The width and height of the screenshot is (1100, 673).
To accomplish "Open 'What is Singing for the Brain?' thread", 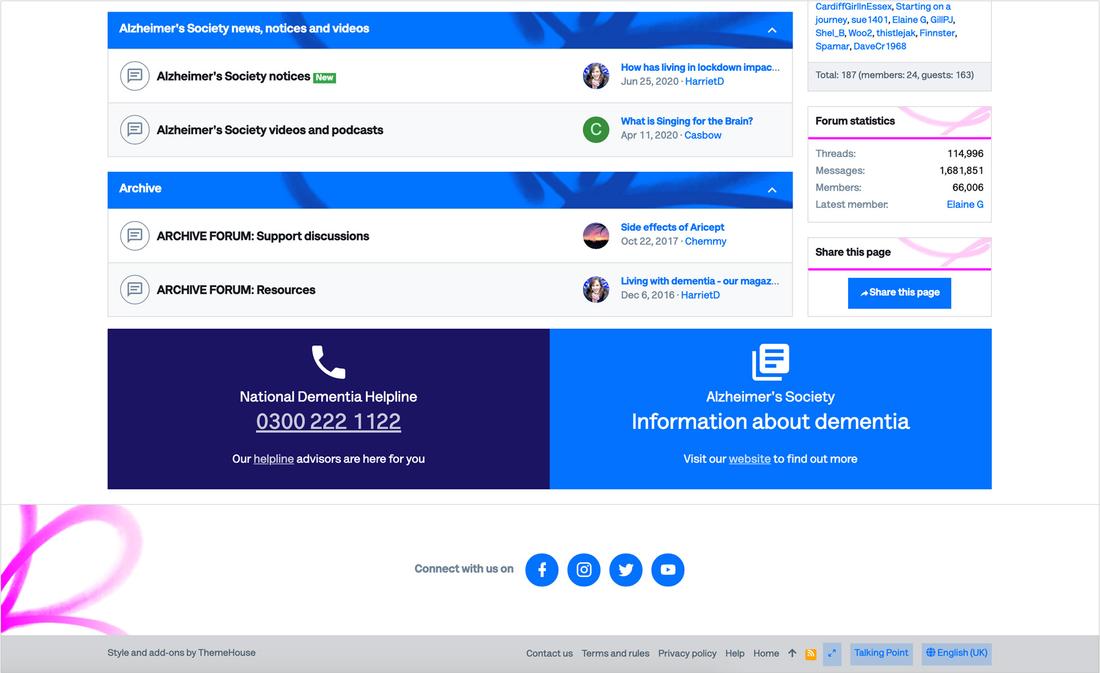I will click(x=686, y=121).
